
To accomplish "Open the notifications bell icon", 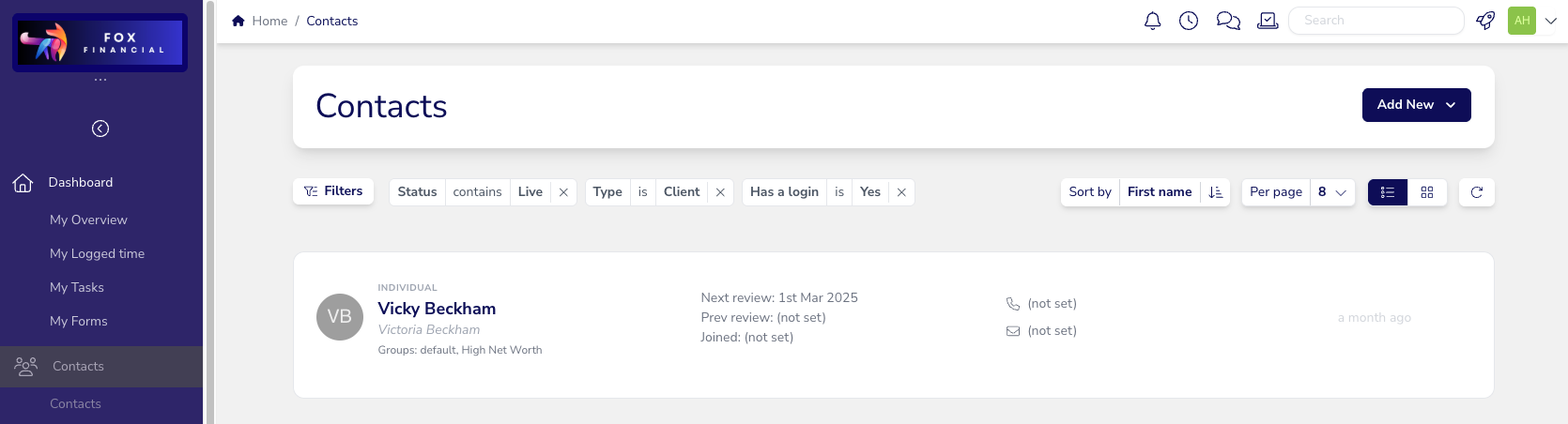I will pyautogui.click(x=1152, y=21).
